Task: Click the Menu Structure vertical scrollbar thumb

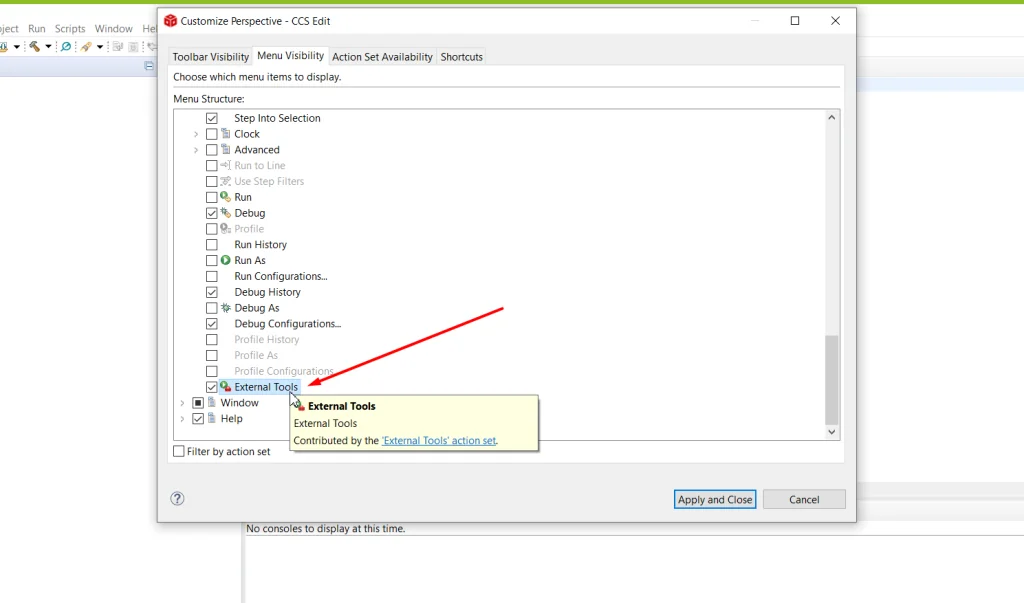Action: pos(831,380)
